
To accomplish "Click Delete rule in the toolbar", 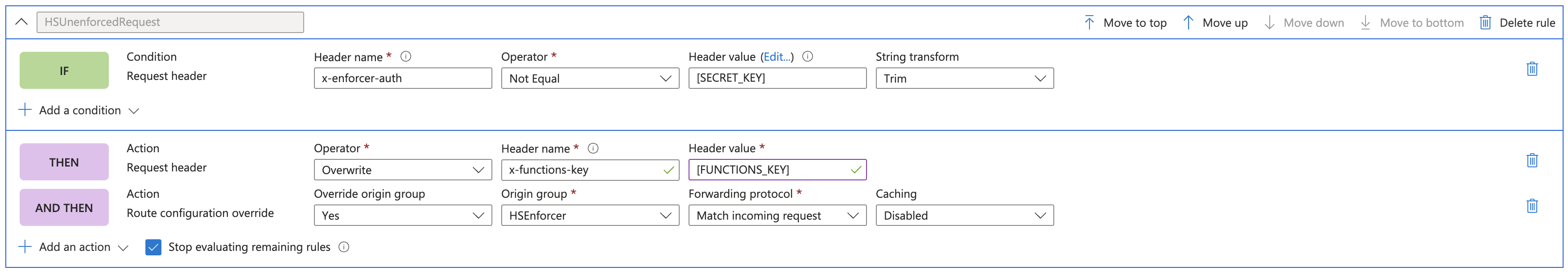I will click(1517, 23).
